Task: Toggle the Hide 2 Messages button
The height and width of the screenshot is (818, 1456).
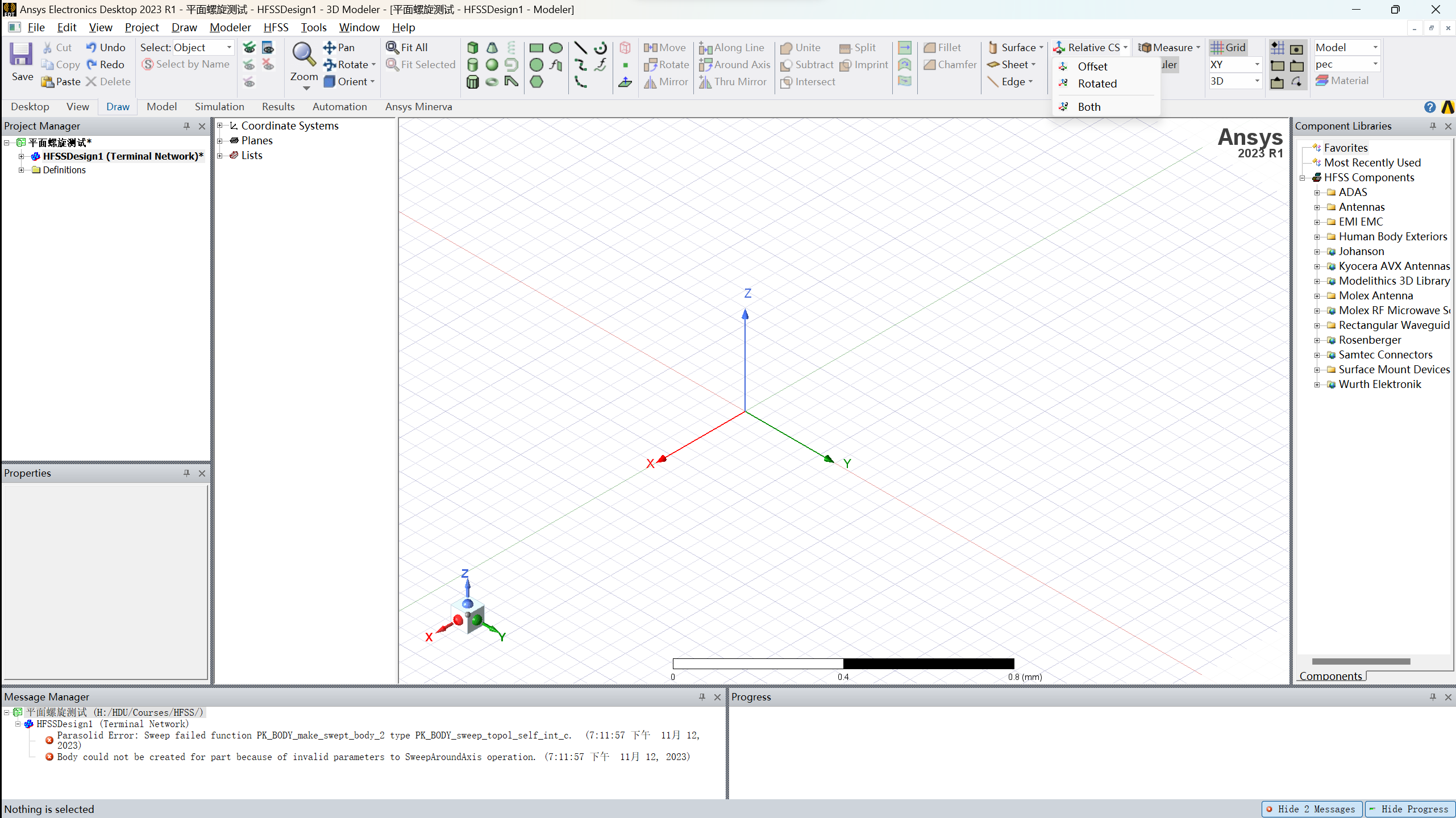Action: pyautogui.click(x=1313, y=809)
